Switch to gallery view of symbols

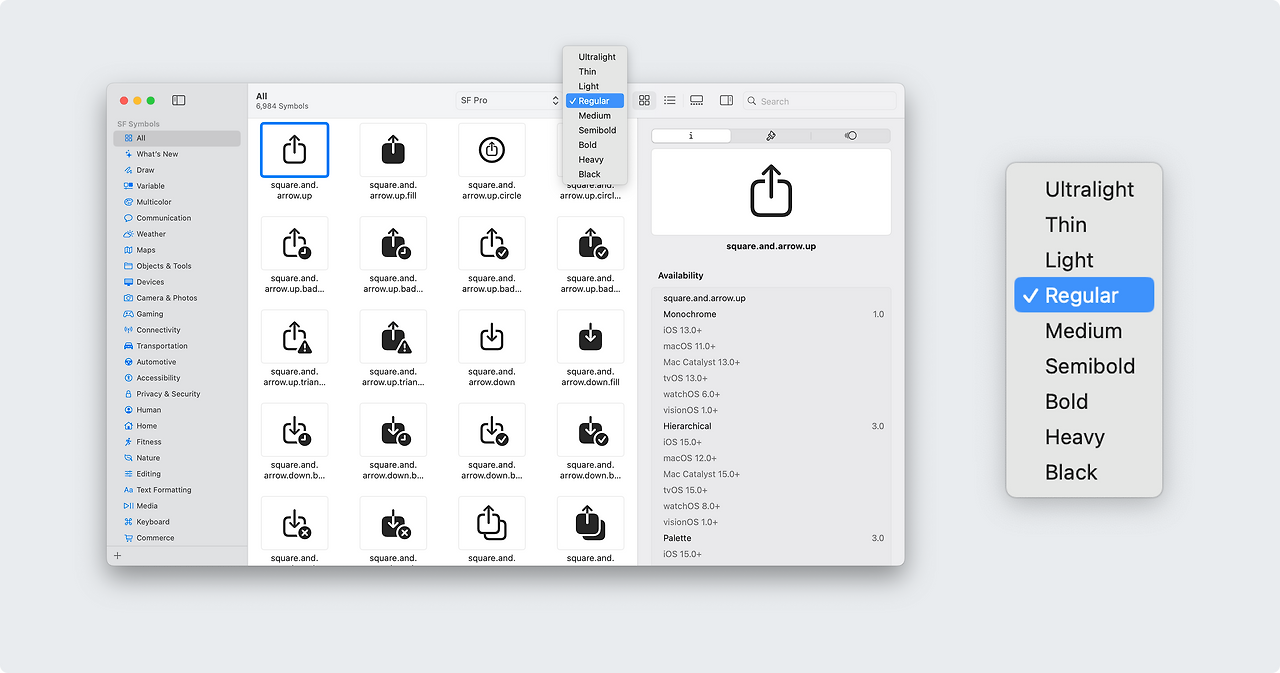[x=697, y=100]
